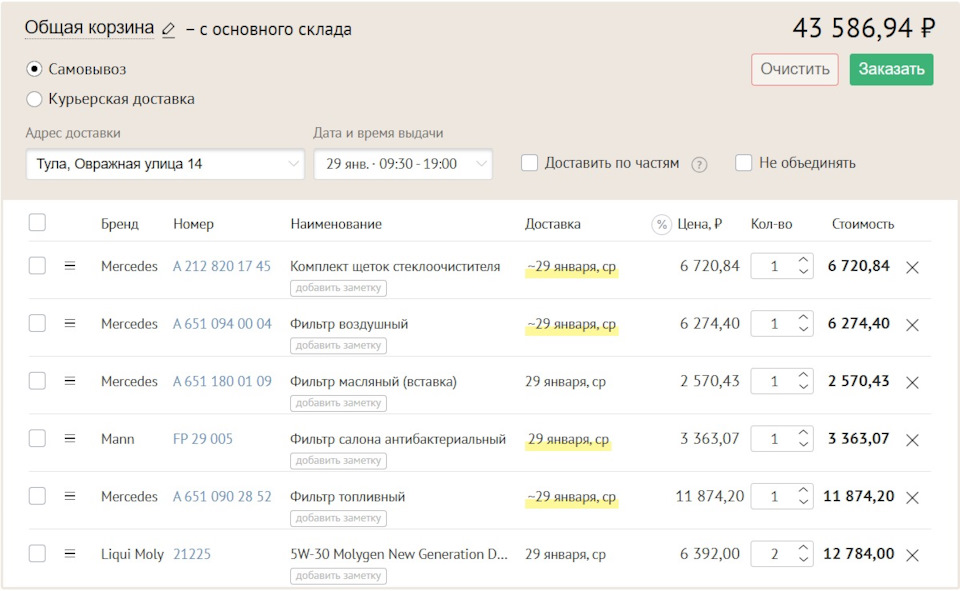960x591 pixels.
Task: Remove the Фильтр масляный (вставка) row
Action: tap(912, 382)
